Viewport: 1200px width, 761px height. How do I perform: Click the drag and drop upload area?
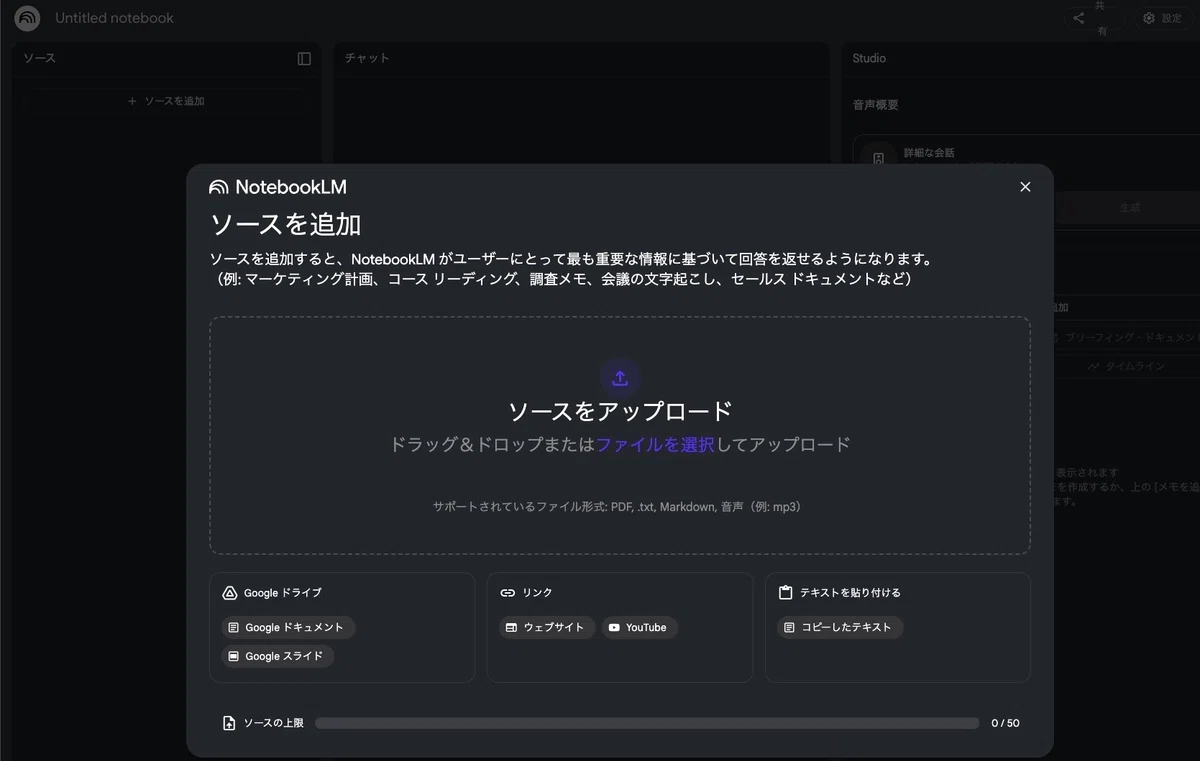pos(620,435)
